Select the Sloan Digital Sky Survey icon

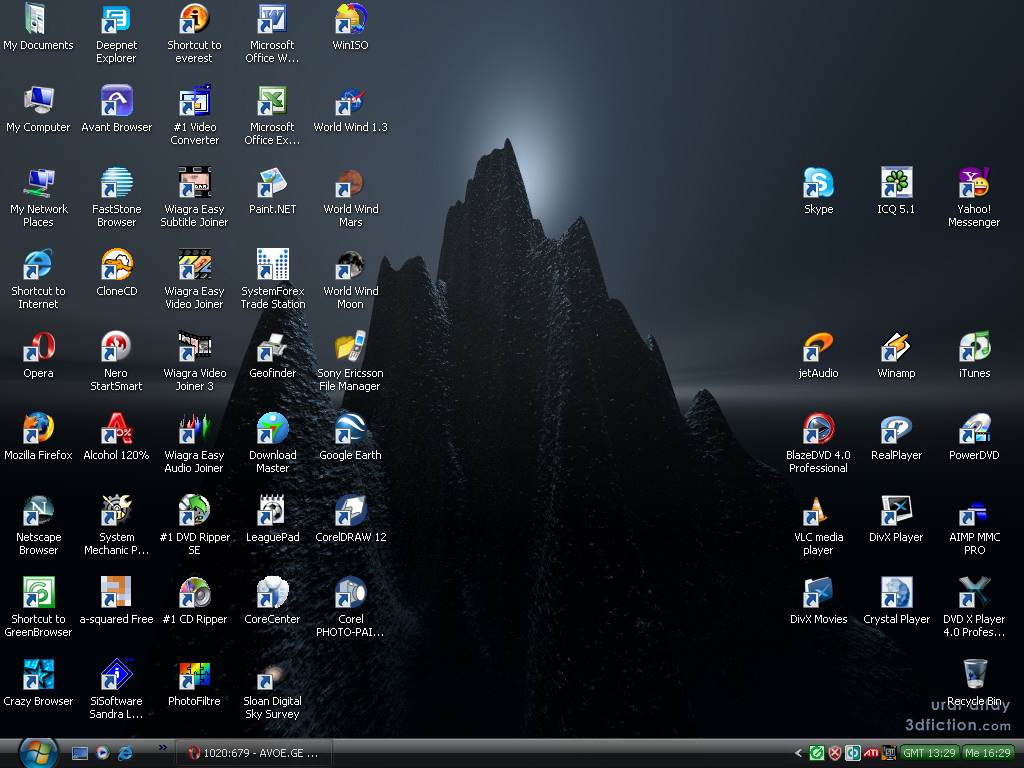tap(272, 675)
